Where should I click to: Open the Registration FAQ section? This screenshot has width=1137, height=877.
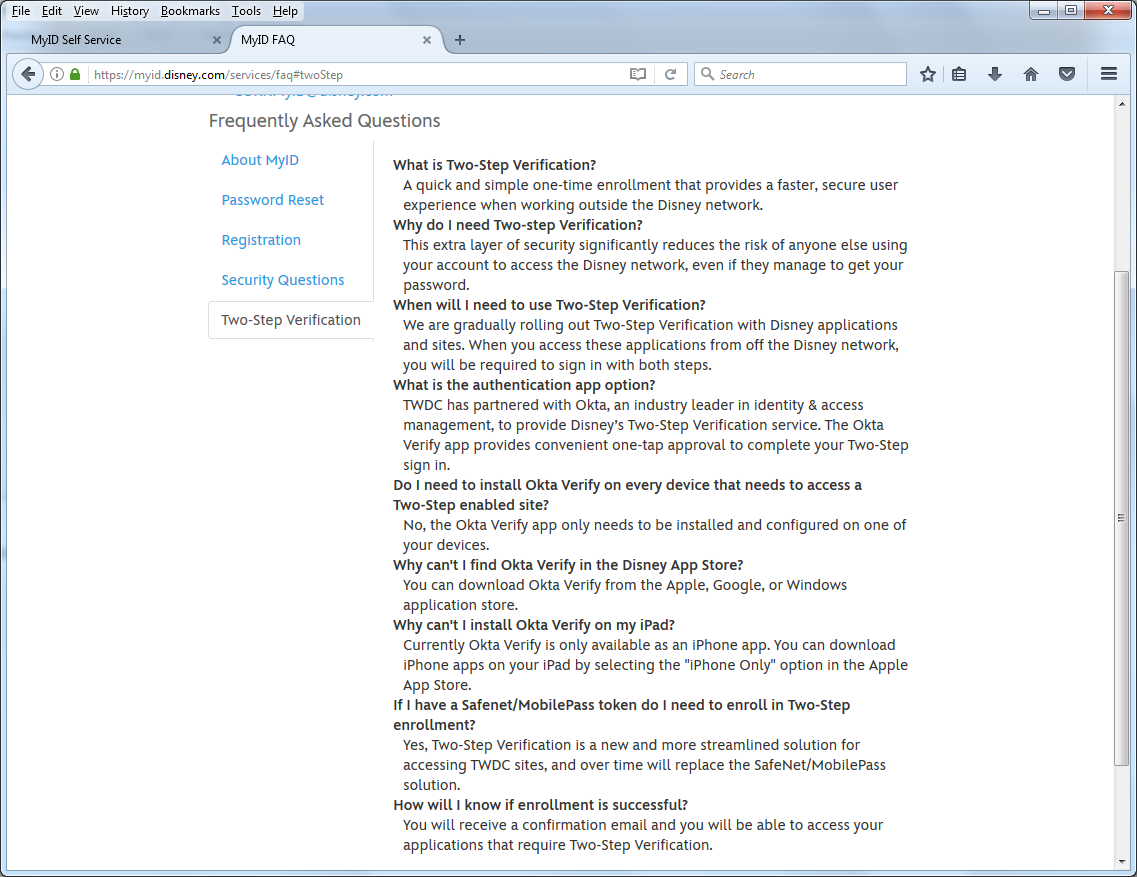coord(261,240)
